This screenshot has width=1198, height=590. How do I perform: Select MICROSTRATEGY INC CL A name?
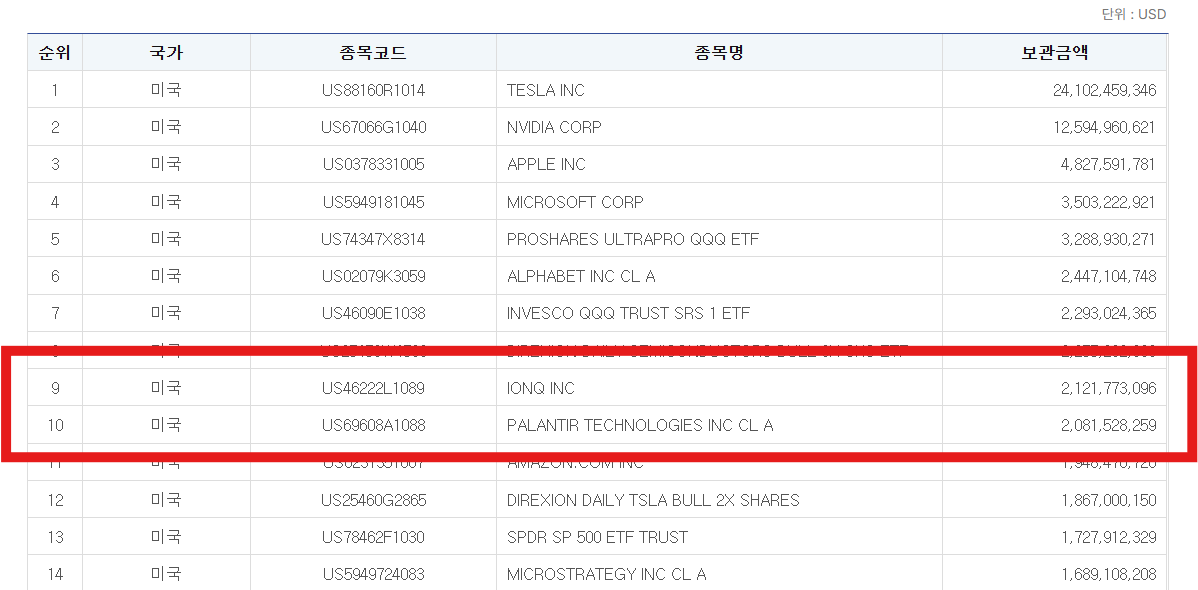pos(607,574)
